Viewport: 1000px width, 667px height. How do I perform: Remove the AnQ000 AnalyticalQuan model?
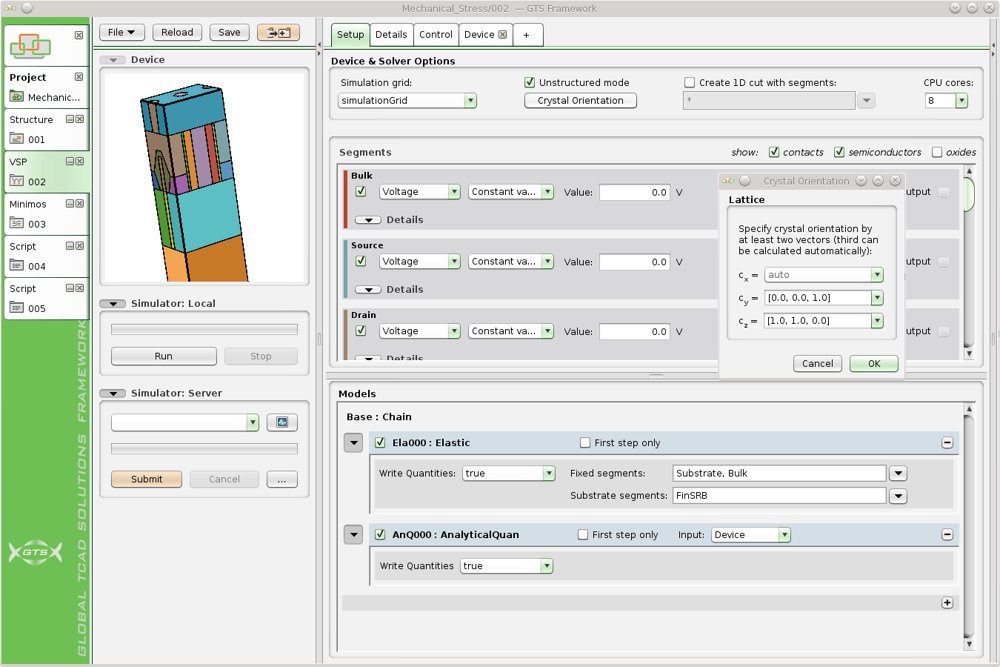(x=947, y=534)
